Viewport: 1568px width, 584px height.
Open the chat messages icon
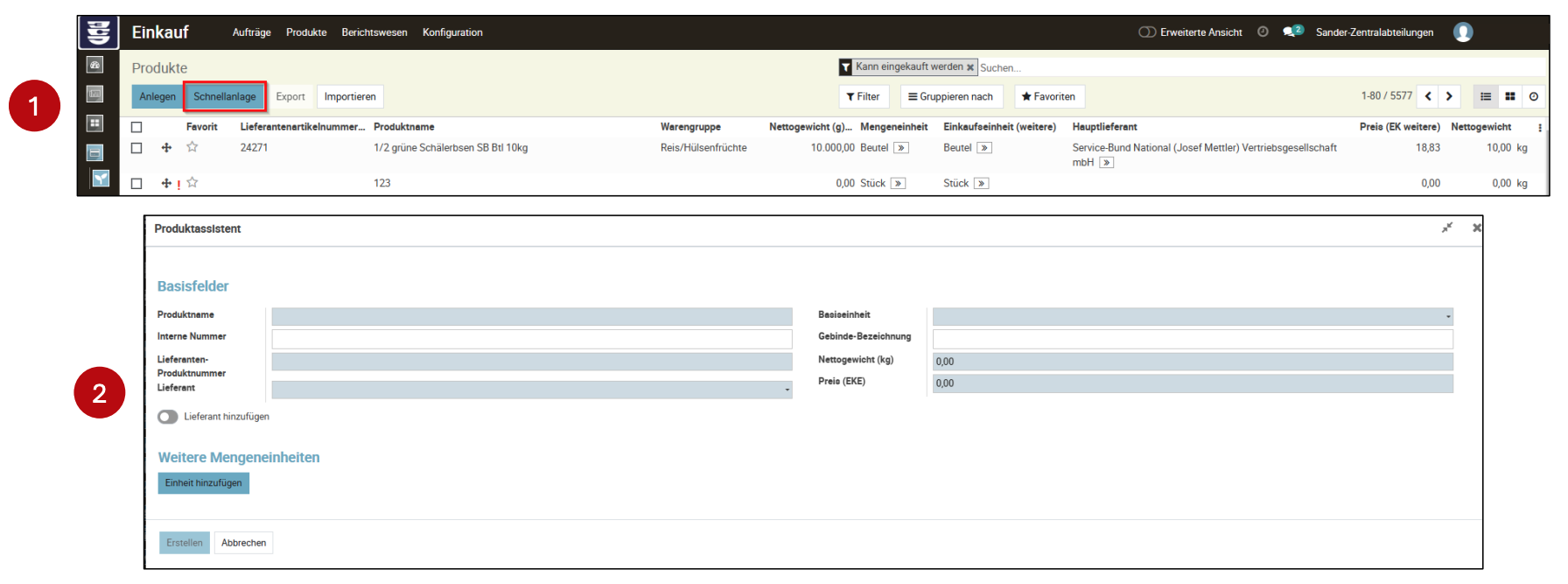click(x=1291, y=32)
